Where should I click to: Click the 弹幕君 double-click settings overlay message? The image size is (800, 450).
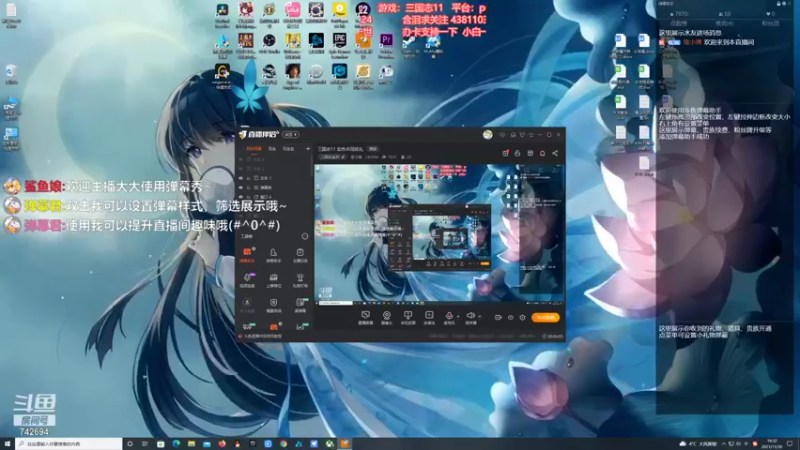pyautogui.click(x=155, y=207)
